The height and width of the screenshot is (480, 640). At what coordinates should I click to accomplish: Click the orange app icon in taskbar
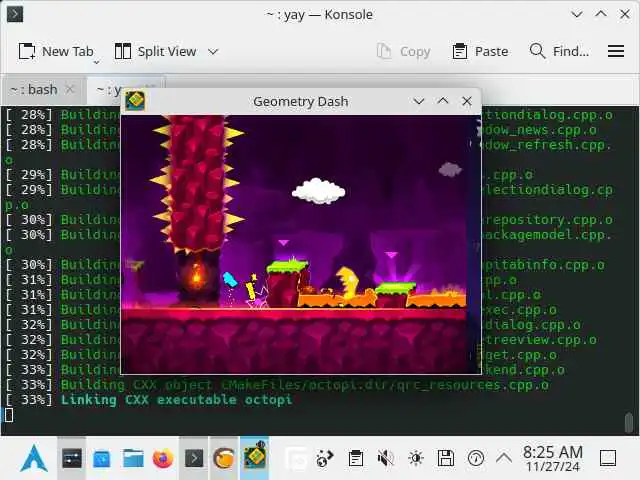224,458
